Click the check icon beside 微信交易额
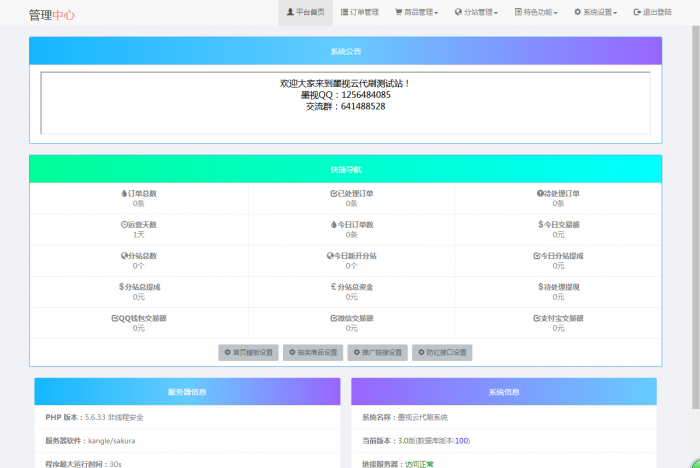The image size is (700, 468). (x=333, y=318)
